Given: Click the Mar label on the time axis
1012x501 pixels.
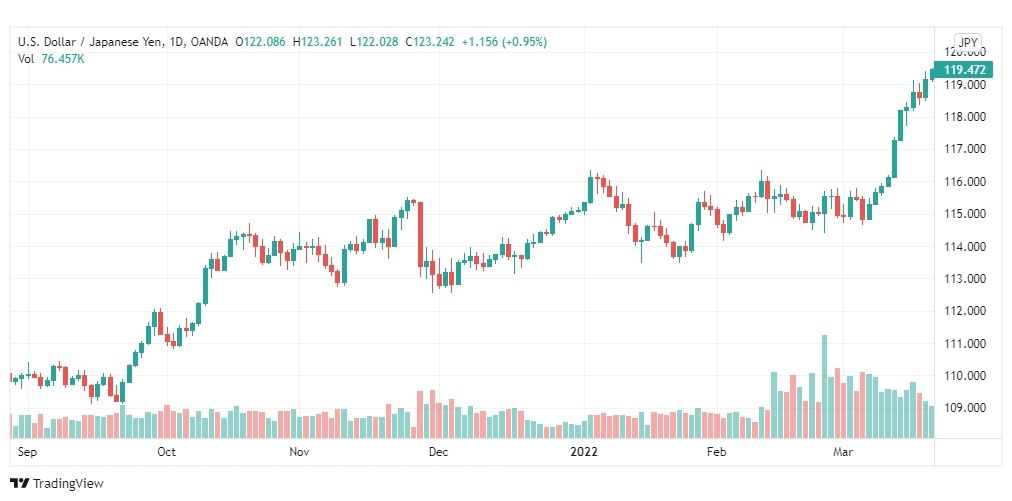Looking at the screenshot, I should click(842, 452).
